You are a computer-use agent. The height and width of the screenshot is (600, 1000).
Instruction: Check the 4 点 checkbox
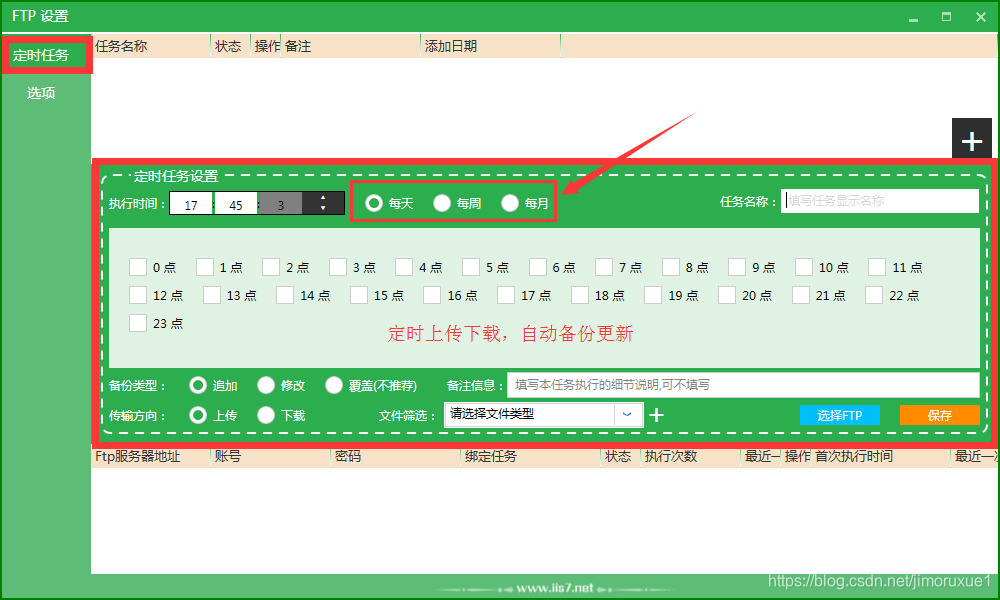pyautogui.click(x=404, y=267)
